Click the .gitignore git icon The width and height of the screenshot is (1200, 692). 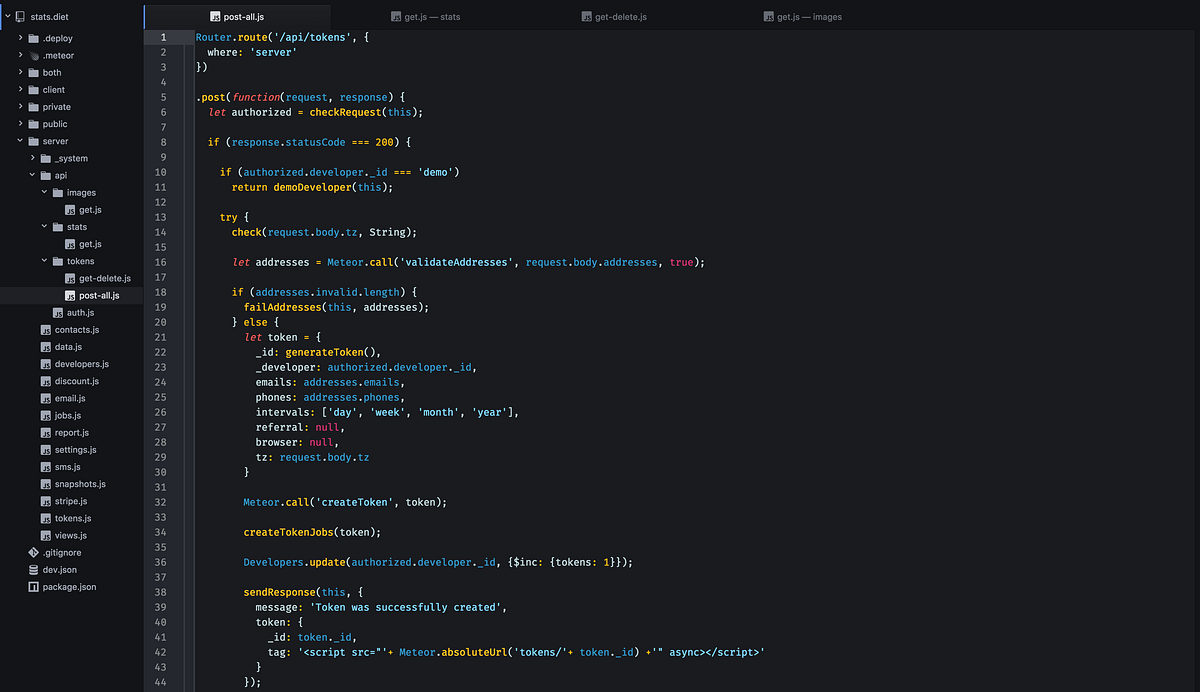point(33,552)
